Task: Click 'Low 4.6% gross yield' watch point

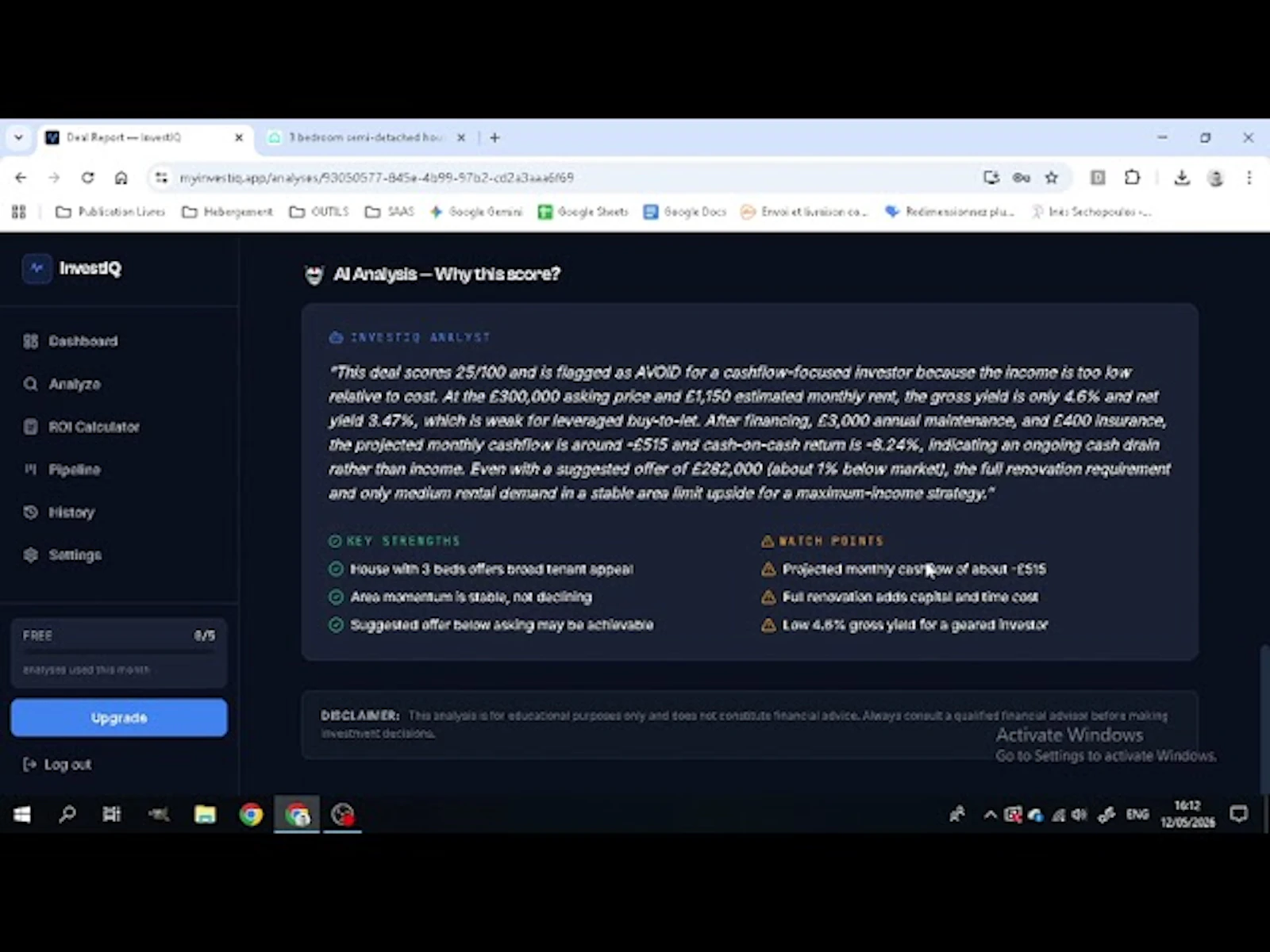Action: [915, 625]
